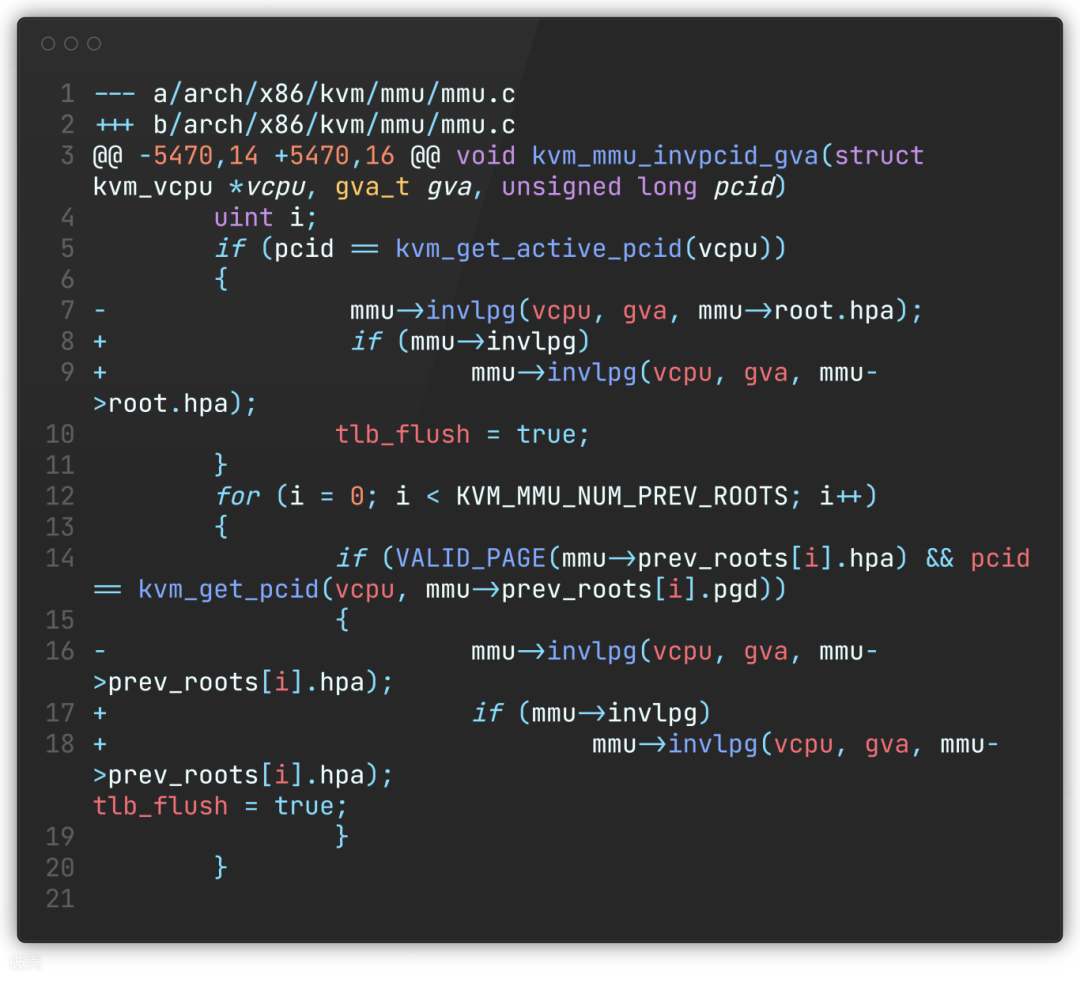Viewport: 1080px width, 983px height.
Task: Click the wrapped '>root.hpa);' under line 9
Action: (x=174, y=404)
